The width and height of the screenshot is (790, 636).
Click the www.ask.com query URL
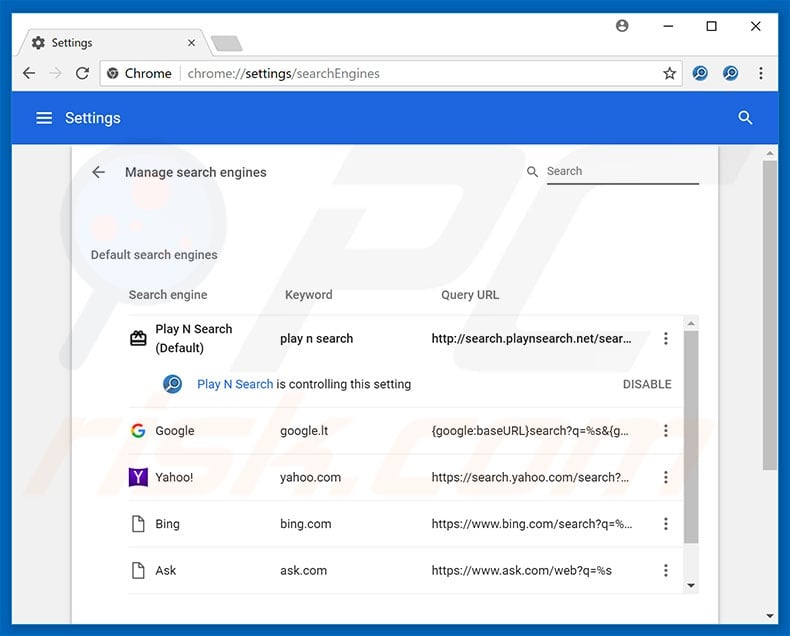521,570
